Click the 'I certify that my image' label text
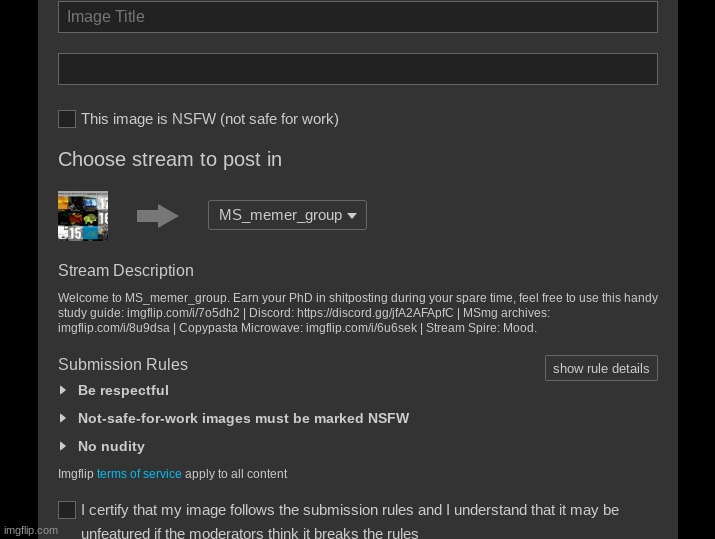Image resolution: width=715 pixels, height=539 pixels. coord(349,510)
